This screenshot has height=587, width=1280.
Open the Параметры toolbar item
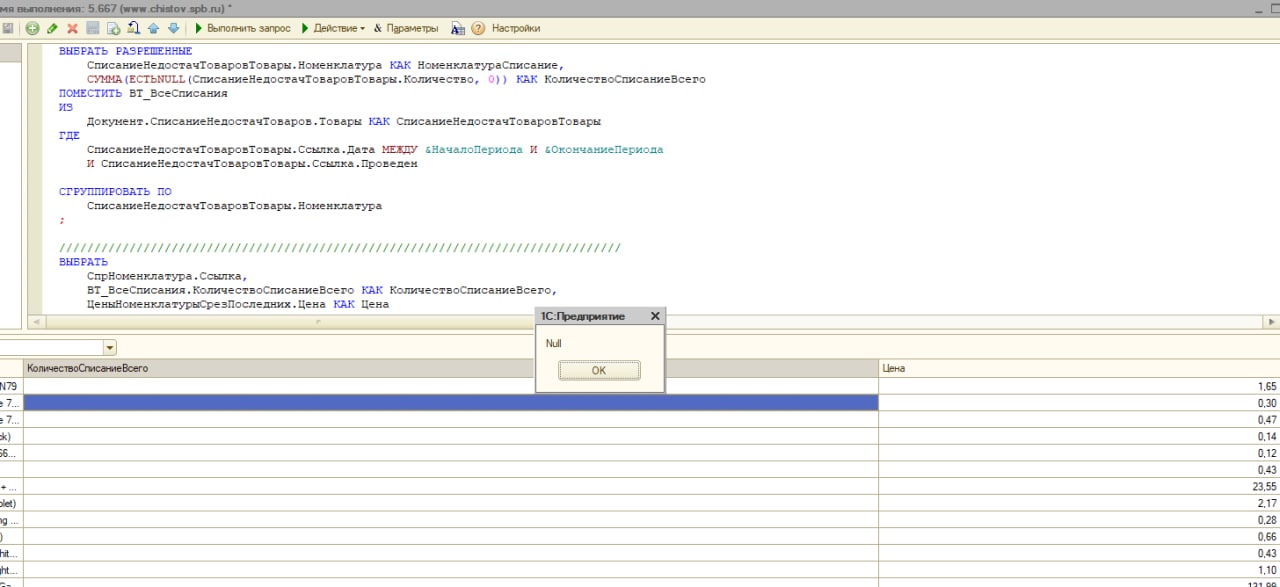coord(405,29)
